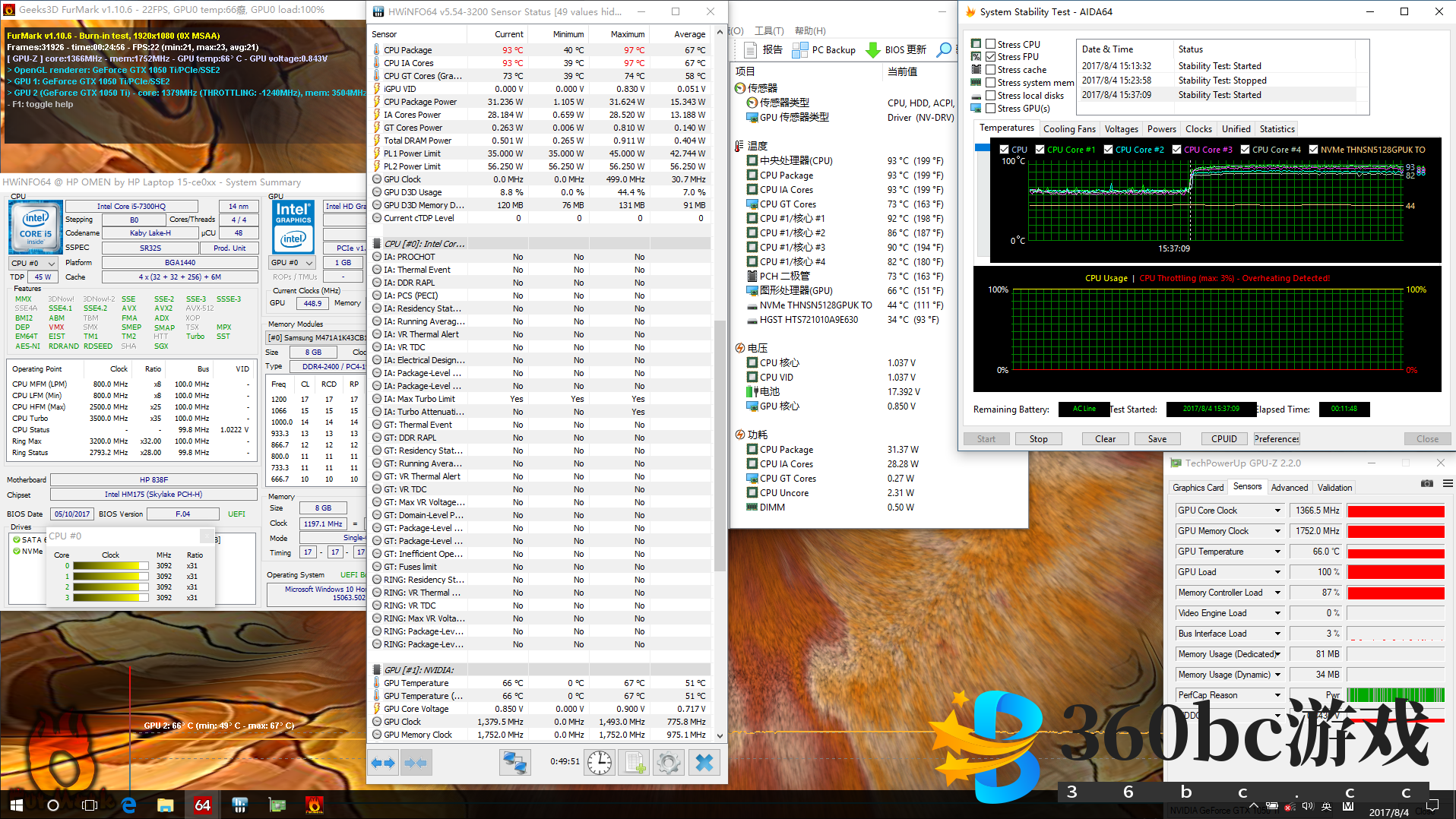Open the GPU Temperature sensor dropdown
Screen dimensions: 1456x819
pos(1277,552)
